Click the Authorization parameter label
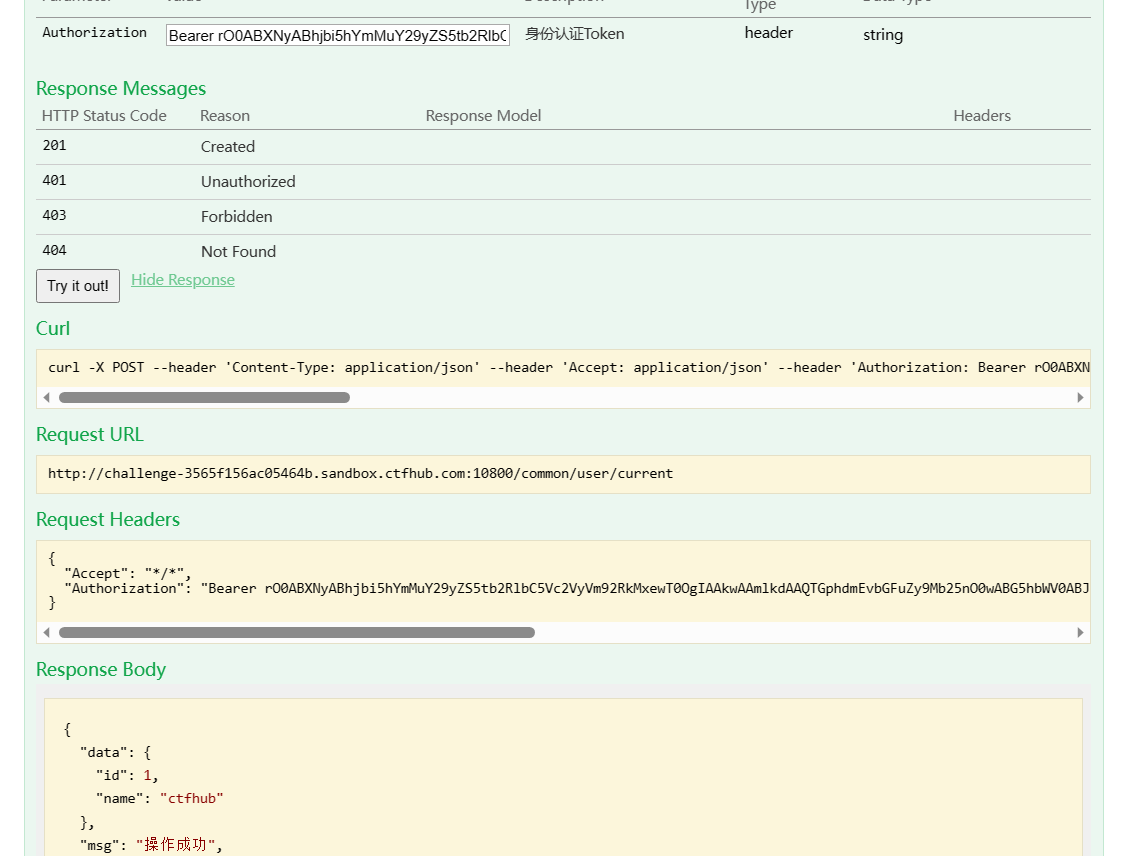This screenshot has width=1127, height=856. [94, 32]
